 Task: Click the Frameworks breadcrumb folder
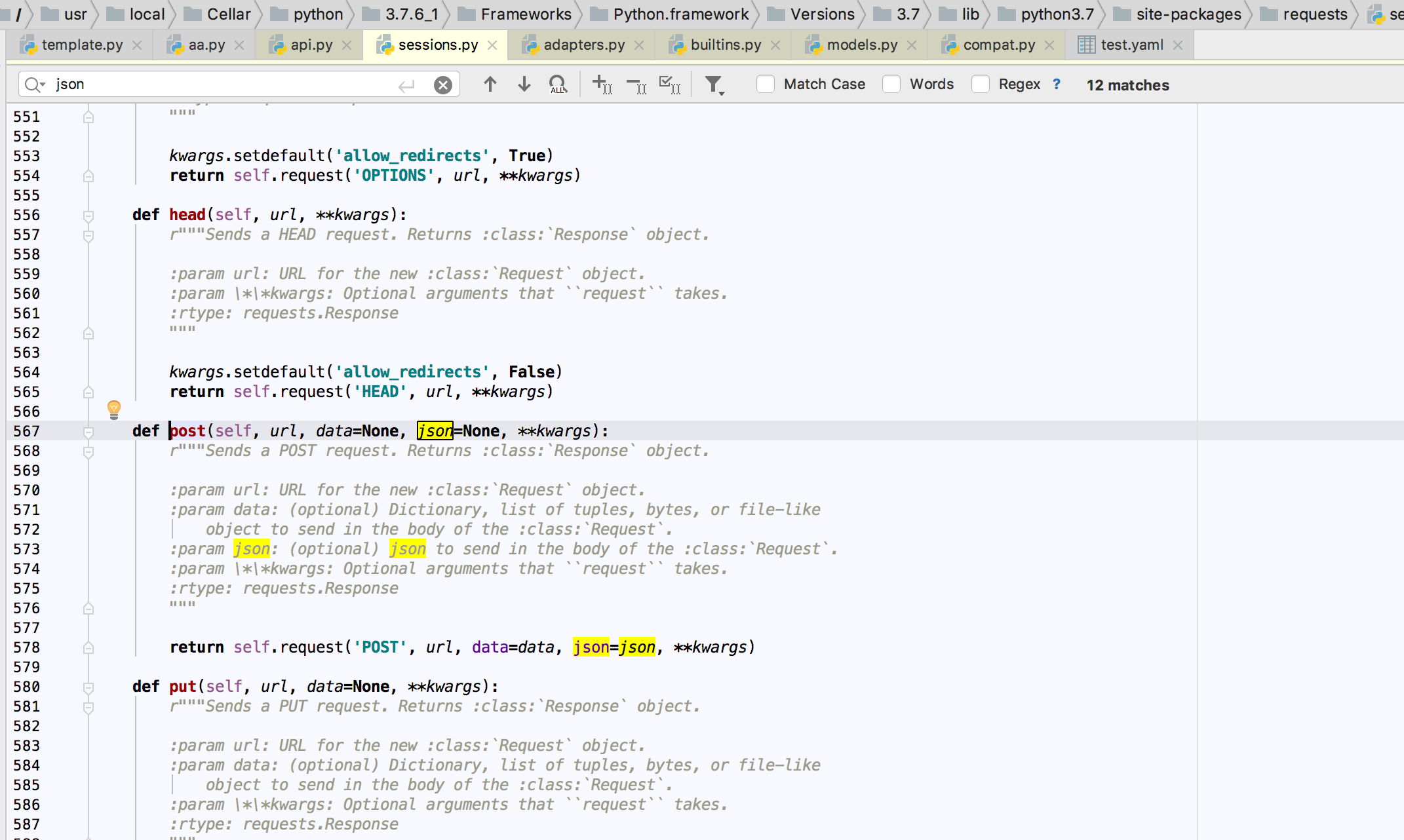click(x=515, y=14)
